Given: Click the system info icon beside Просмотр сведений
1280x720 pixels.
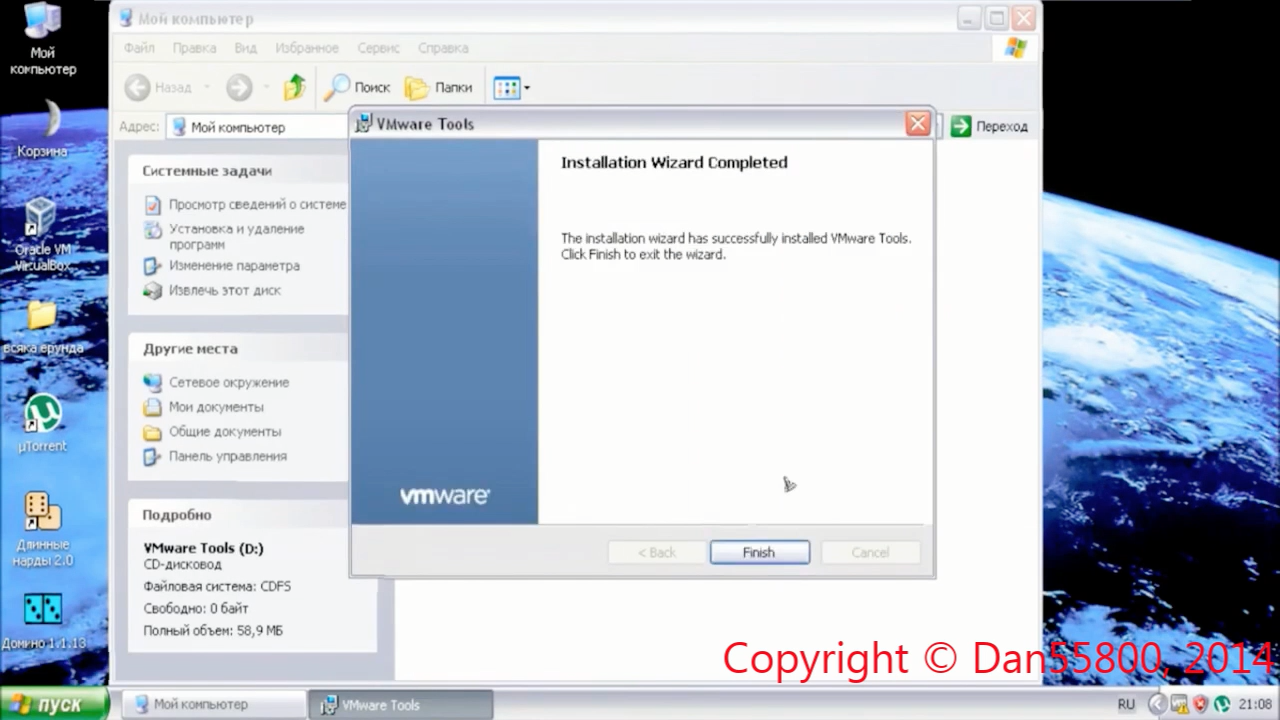Looking at the screenshot, I should pyautogui.click(x=152, y=205).
